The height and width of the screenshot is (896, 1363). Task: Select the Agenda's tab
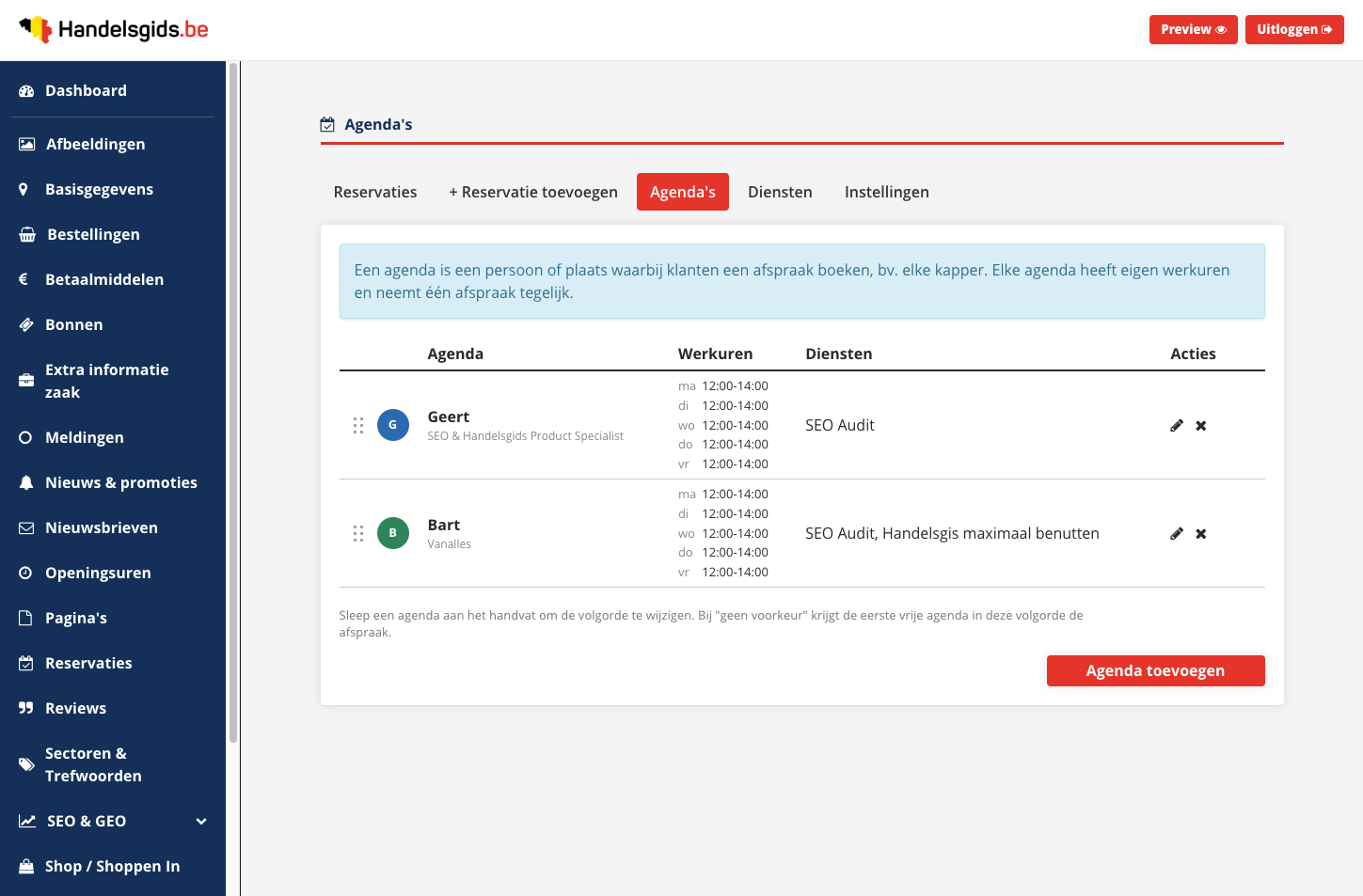click(683, 192)
